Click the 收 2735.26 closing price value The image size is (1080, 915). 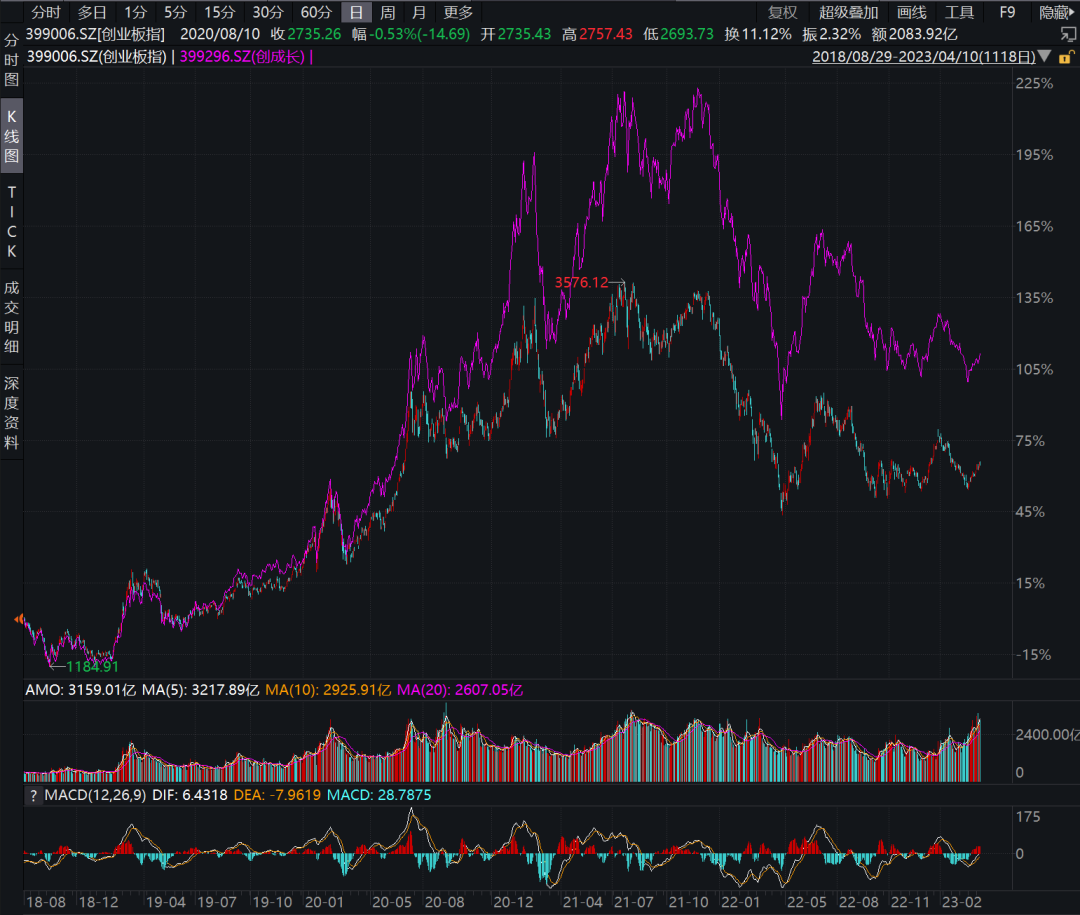[306, 34]
